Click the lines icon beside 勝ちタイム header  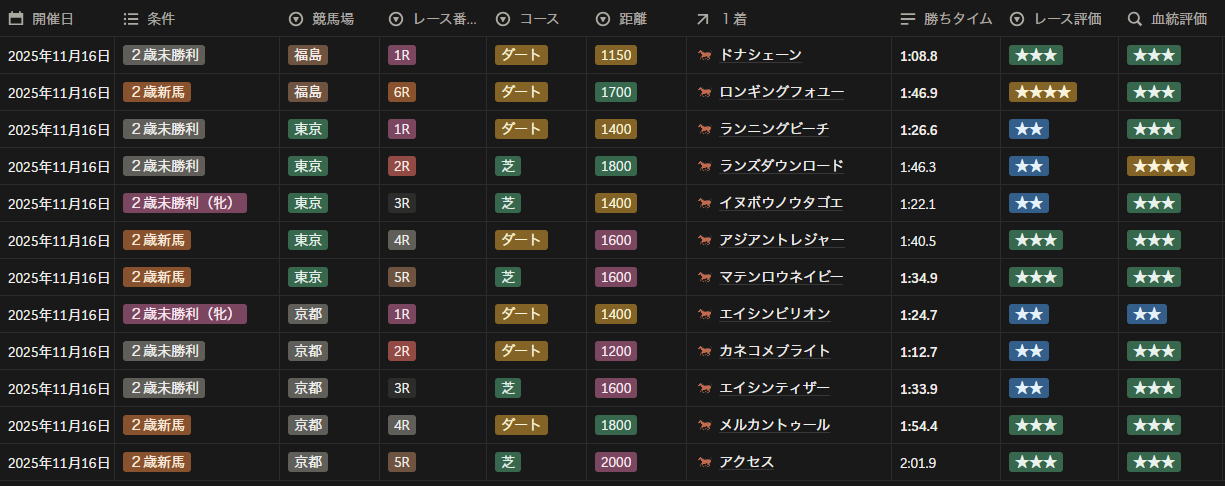[x=908, y=19]
